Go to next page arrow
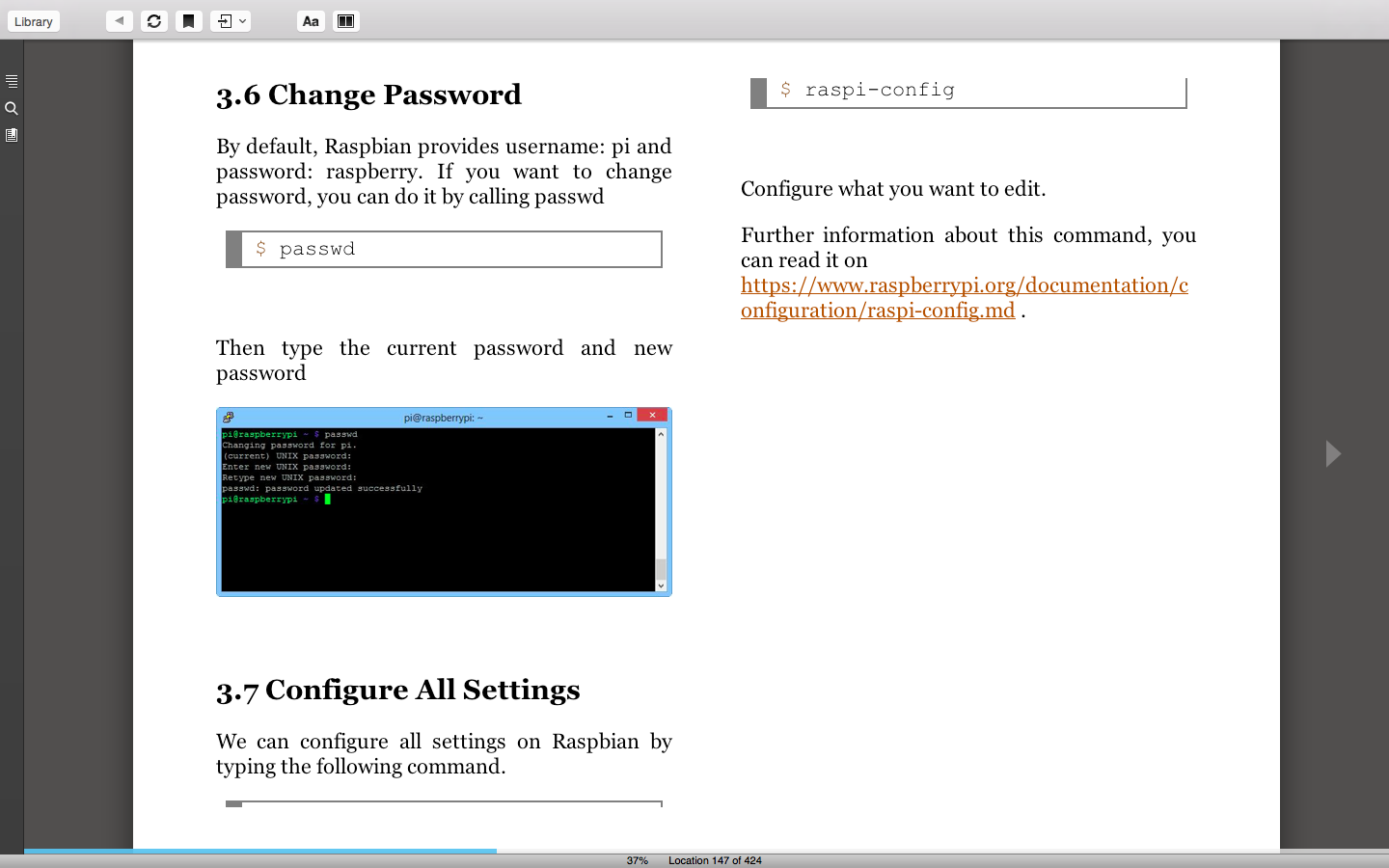This screenshot has width=1389, height=868. pos(1333,453)
